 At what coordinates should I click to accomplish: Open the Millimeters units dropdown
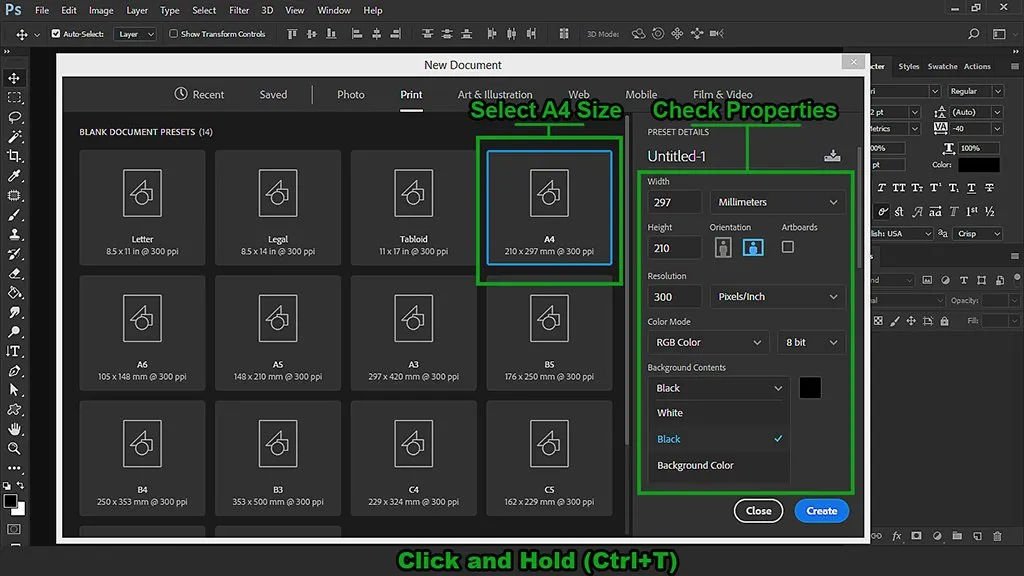[x=777, y=202]
